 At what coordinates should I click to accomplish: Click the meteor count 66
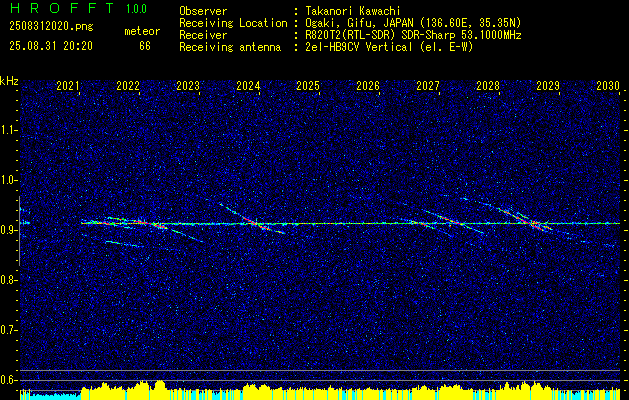coord(145,46)
